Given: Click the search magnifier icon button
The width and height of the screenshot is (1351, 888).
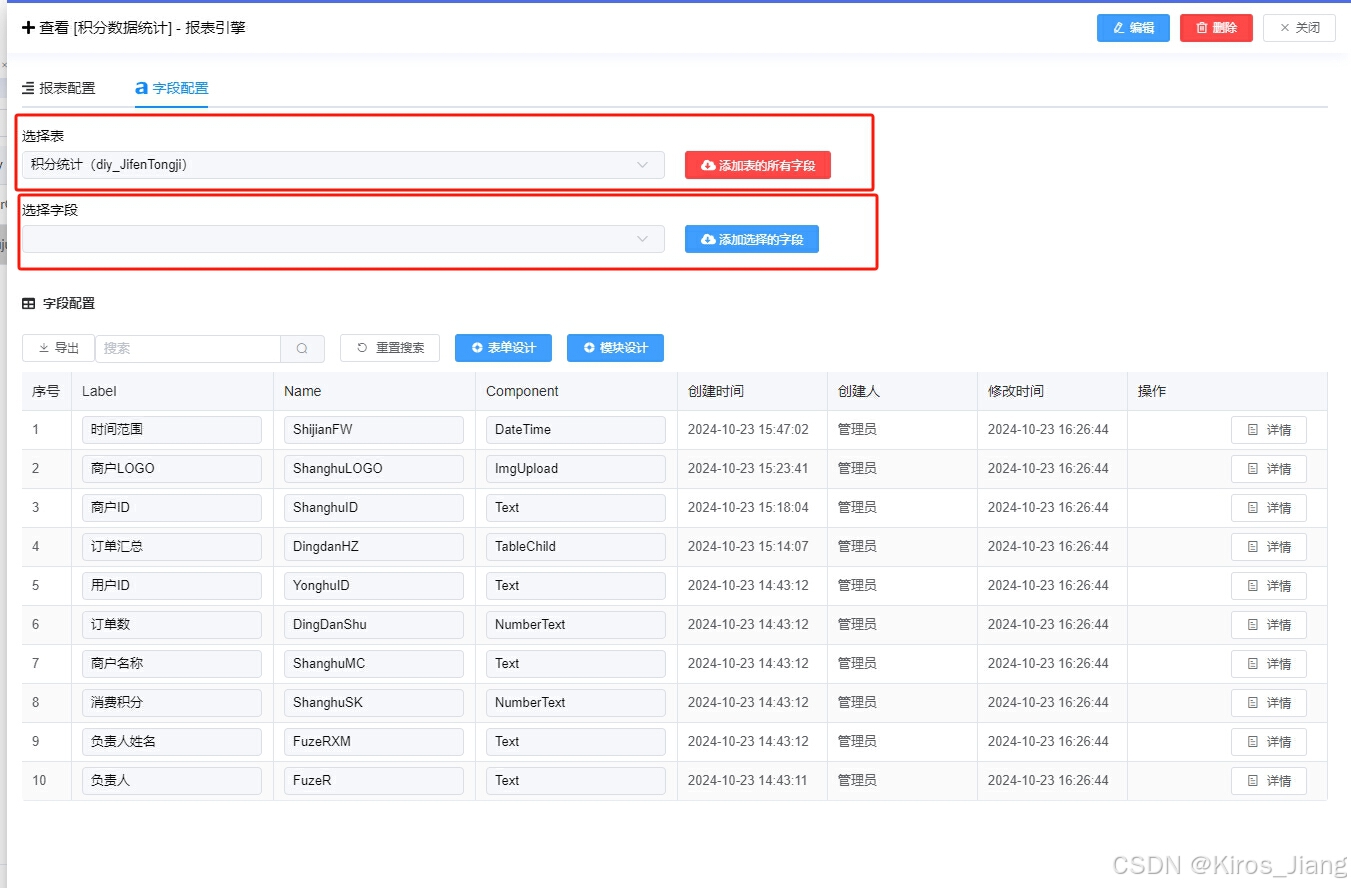Looking at the screenshot, I should click(x=302, y=348).
